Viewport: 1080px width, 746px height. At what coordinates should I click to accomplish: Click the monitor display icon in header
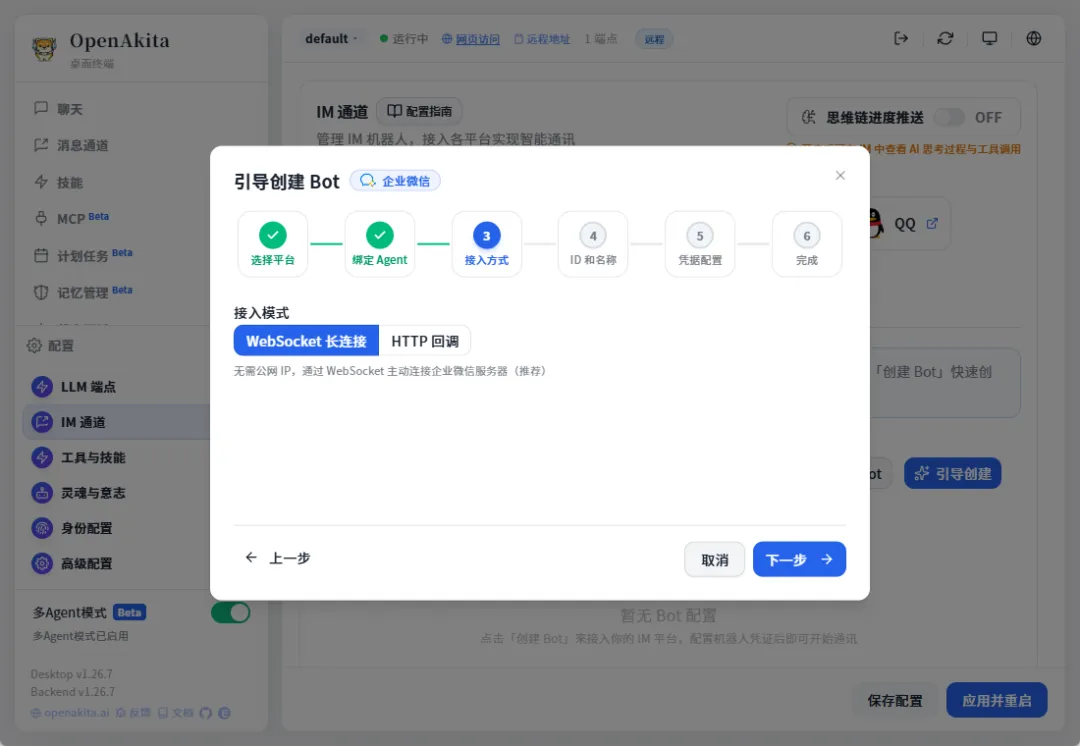tap(989, 39)
